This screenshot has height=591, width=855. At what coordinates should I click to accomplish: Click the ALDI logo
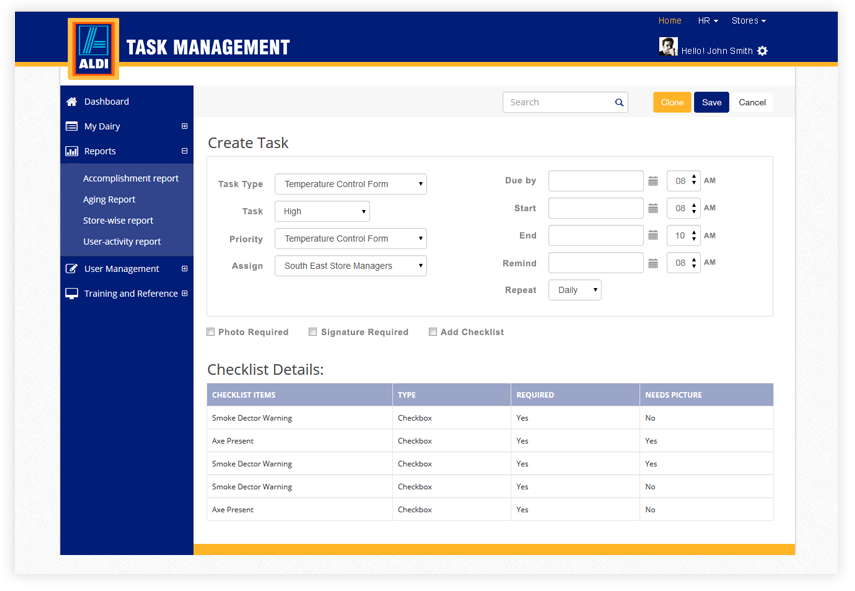(x=93, y=48)
